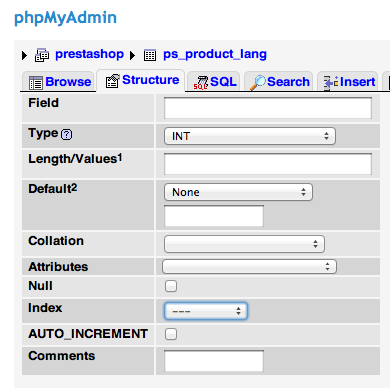The image size is (390, 388).
Task: Open the prestashop database link
Action: pos(89,54)
